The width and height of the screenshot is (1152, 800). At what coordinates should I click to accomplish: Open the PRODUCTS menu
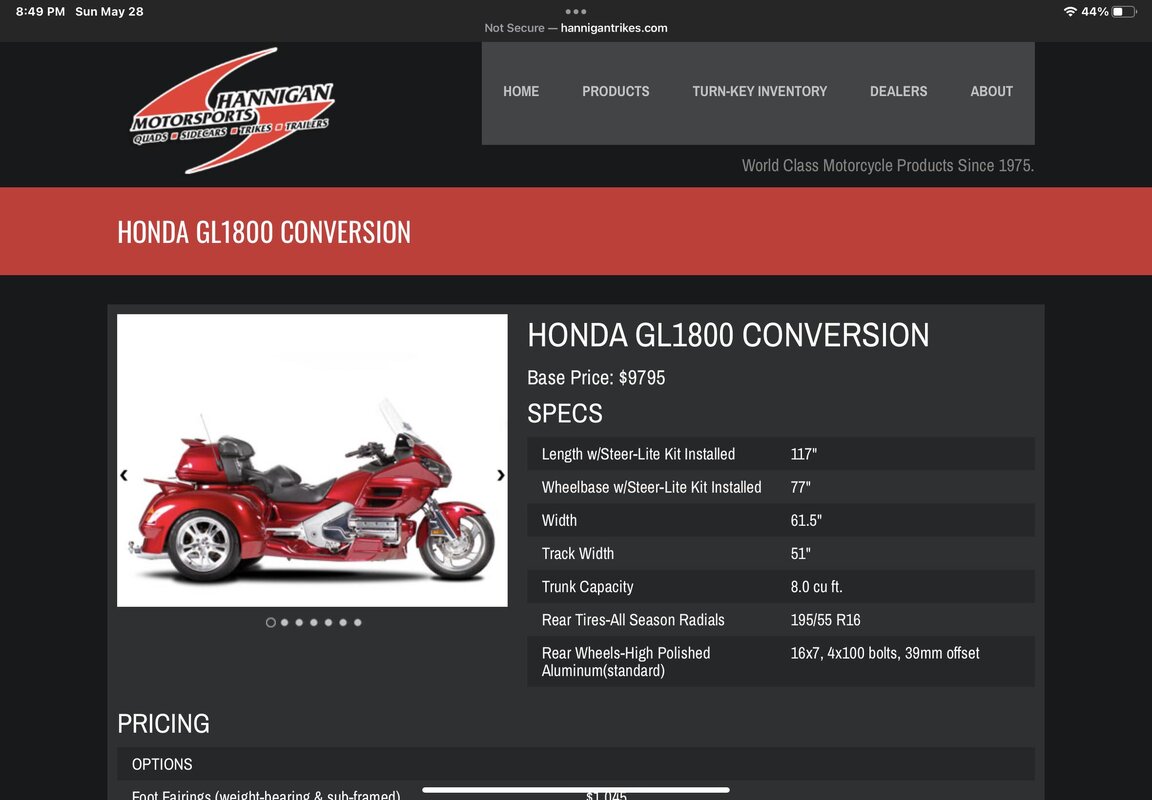[616, 91]
